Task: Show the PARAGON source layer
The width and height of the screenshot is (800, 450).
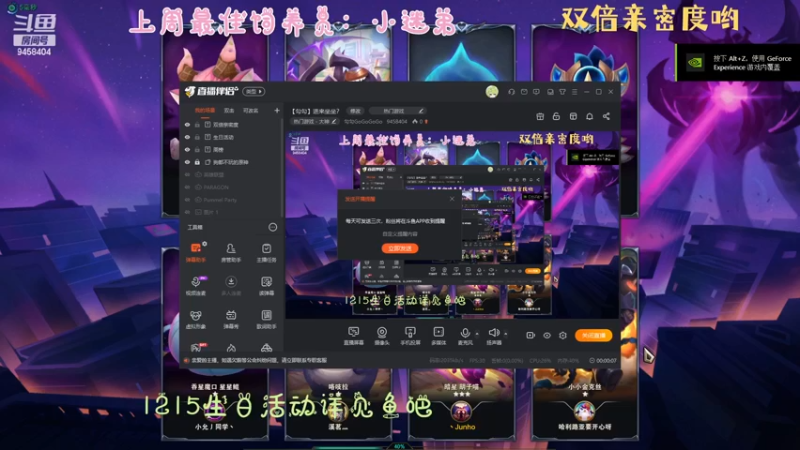Action: (x=187, y=187)
